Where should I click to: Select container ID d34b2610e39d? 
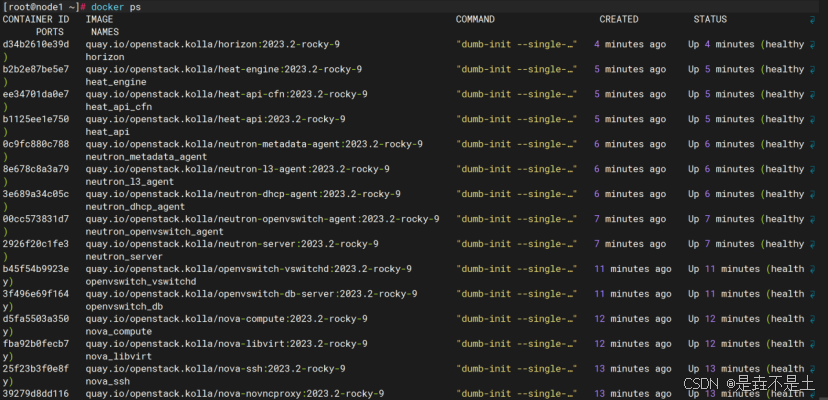click(x=36, y=44)
